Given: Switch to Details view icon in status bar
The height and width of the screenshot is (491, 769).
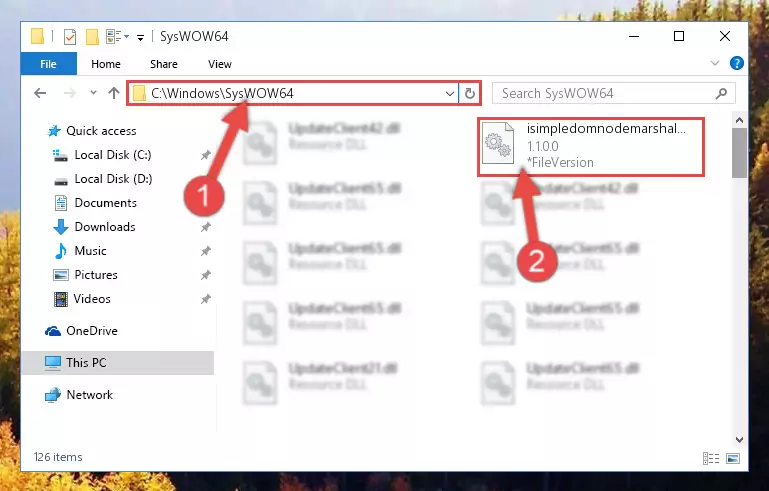Looking at the screenshot, I should pyautogui.click(x=711, y=458).
